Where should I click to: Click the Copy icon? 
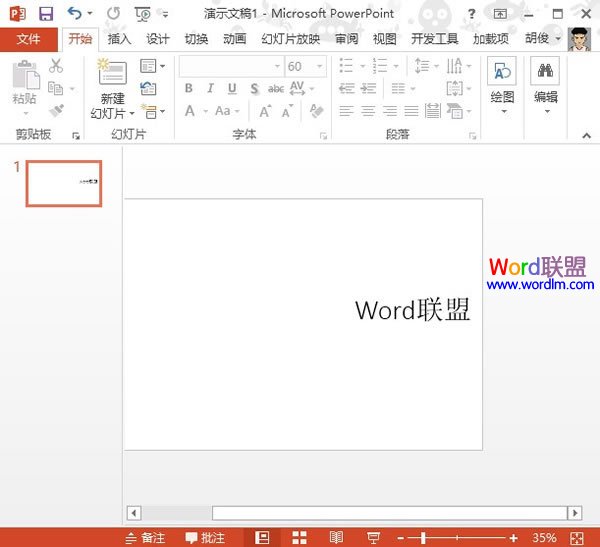tap(55, 88)
